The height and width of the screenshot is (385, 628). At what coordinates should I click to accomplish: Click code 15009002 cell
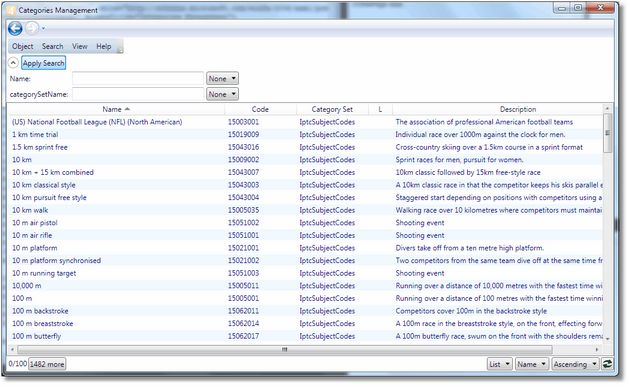coord(243,160)
